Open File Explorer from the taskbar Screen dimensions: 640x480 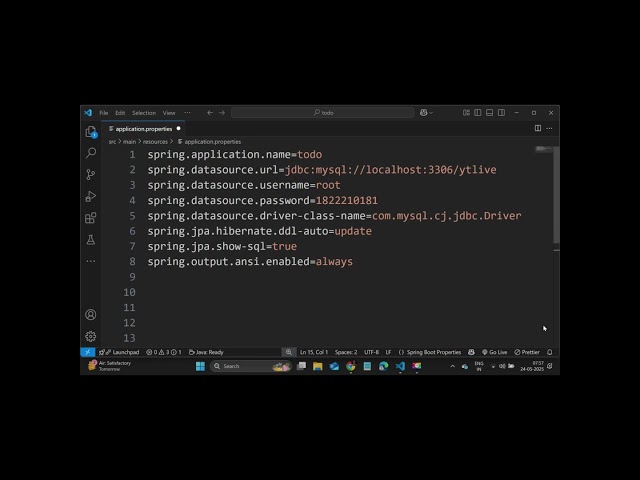(318, 366)
